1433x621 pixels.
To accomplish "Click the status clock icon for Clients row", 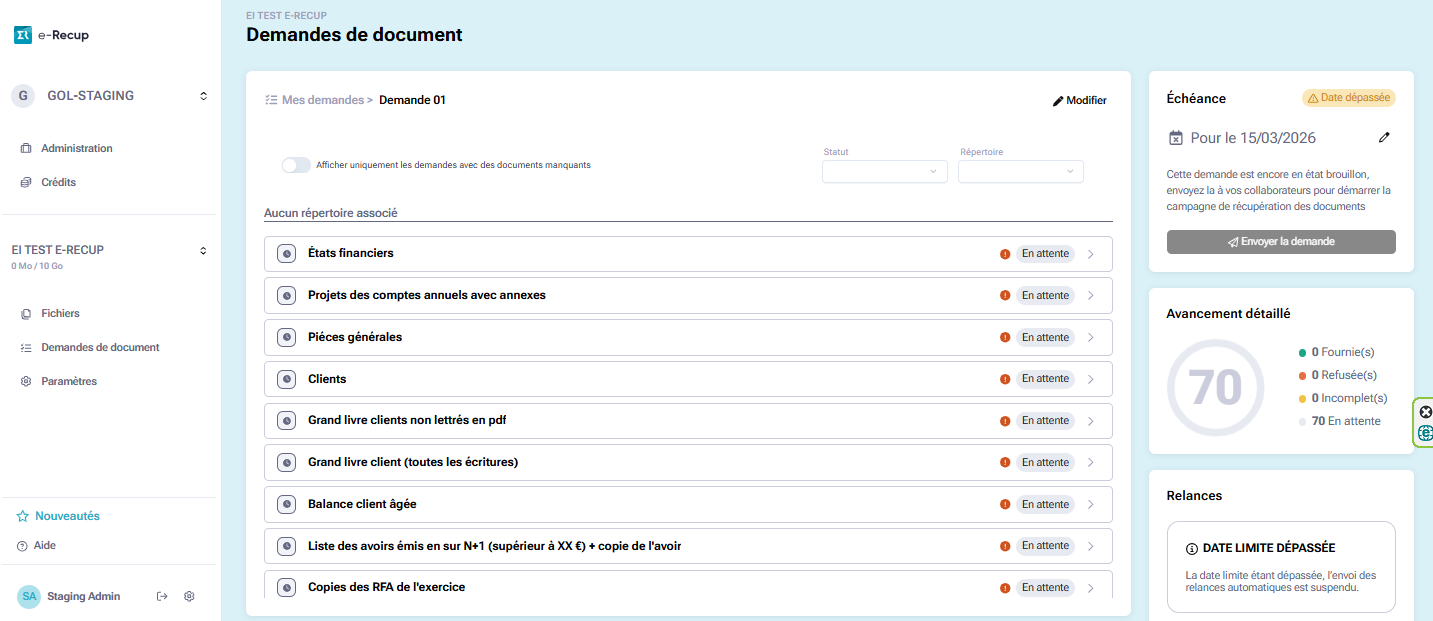I will [x=286, y=379].
